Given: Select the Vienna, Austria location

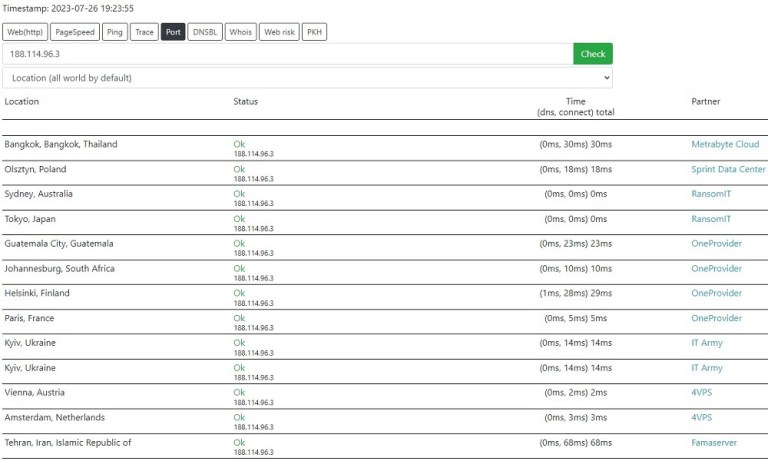Looking at the screenshot, I should (x=34, y=392).
